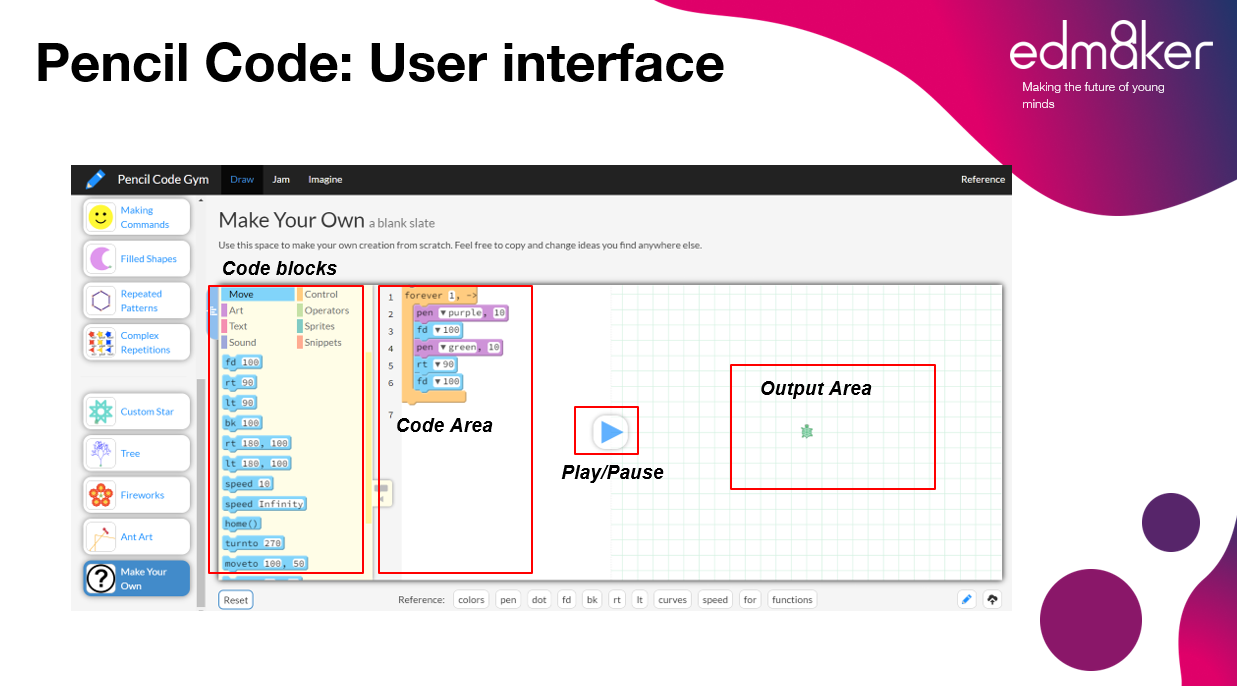This screenshot has width=1237, height=686.
Task: Open the colors reference button
Action: (470, 600)
